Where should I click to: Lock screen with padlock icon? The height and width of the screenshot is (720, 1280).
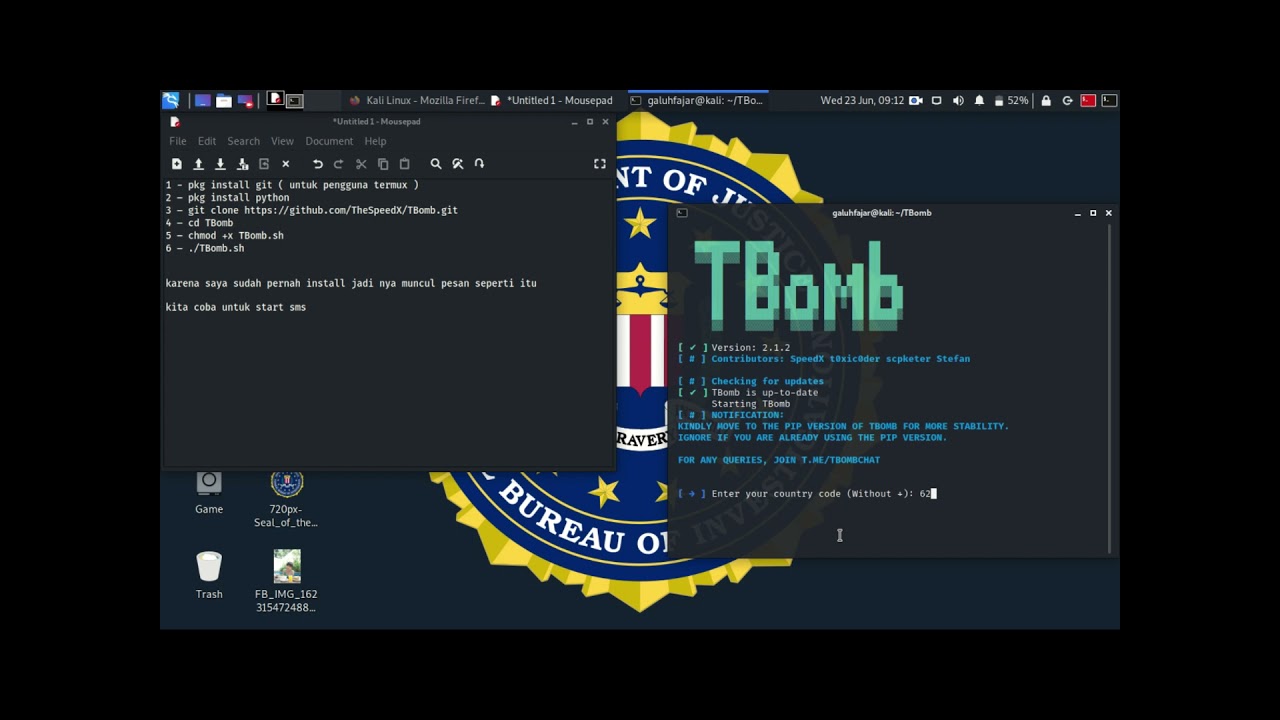click(1046, 101)
